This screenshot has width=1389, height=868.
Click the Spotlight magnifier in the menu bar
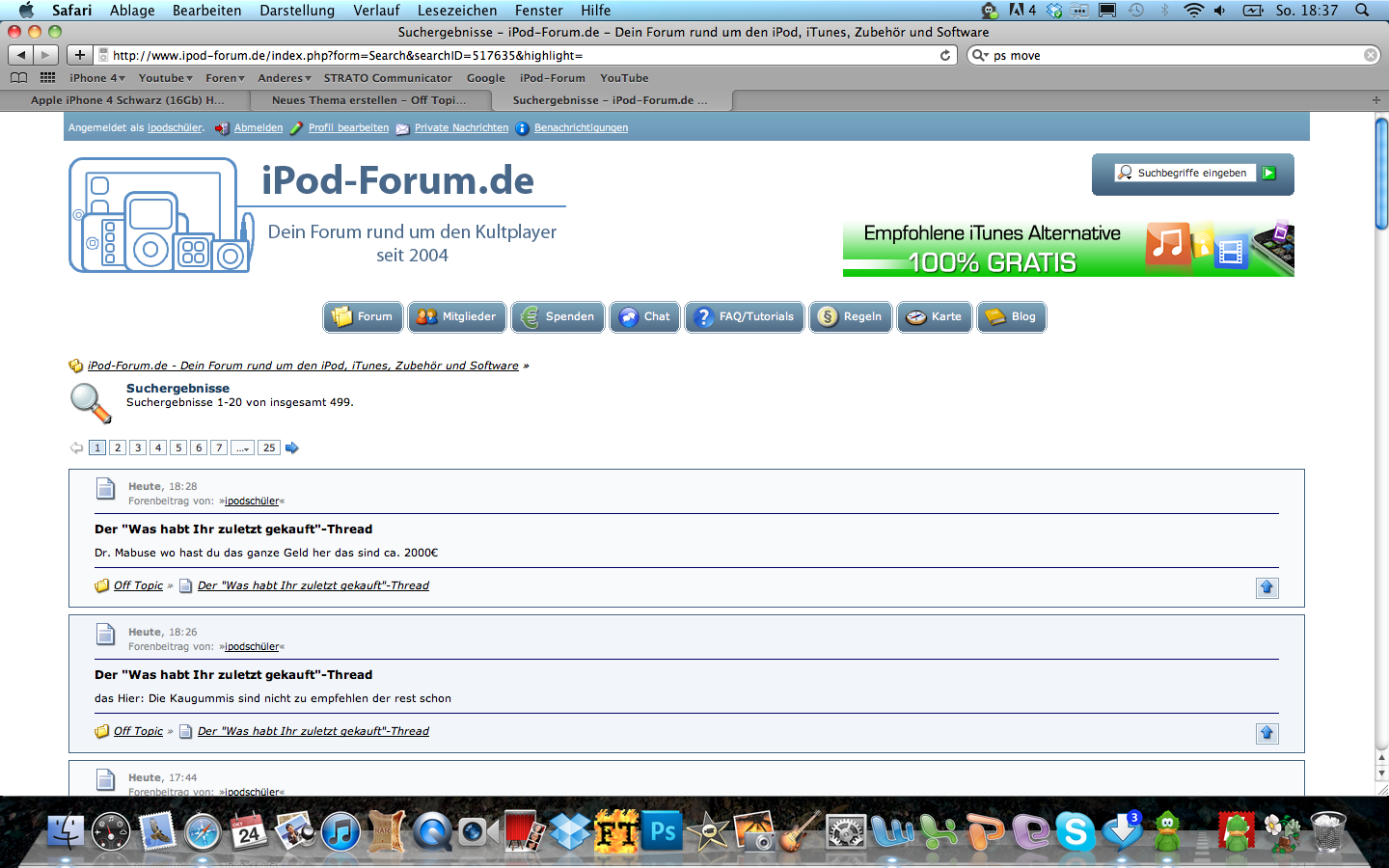1362,11
